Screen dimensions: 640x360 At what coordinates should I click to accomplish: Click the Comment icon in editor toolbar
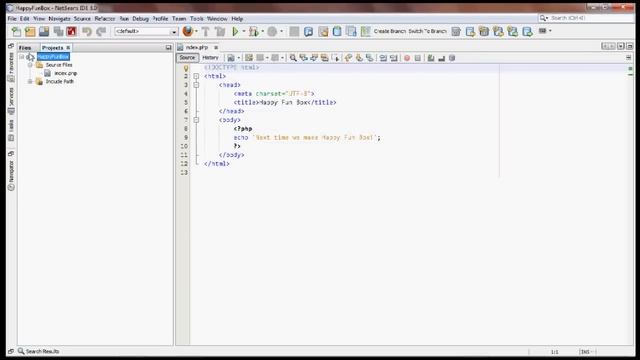(431, 58)
